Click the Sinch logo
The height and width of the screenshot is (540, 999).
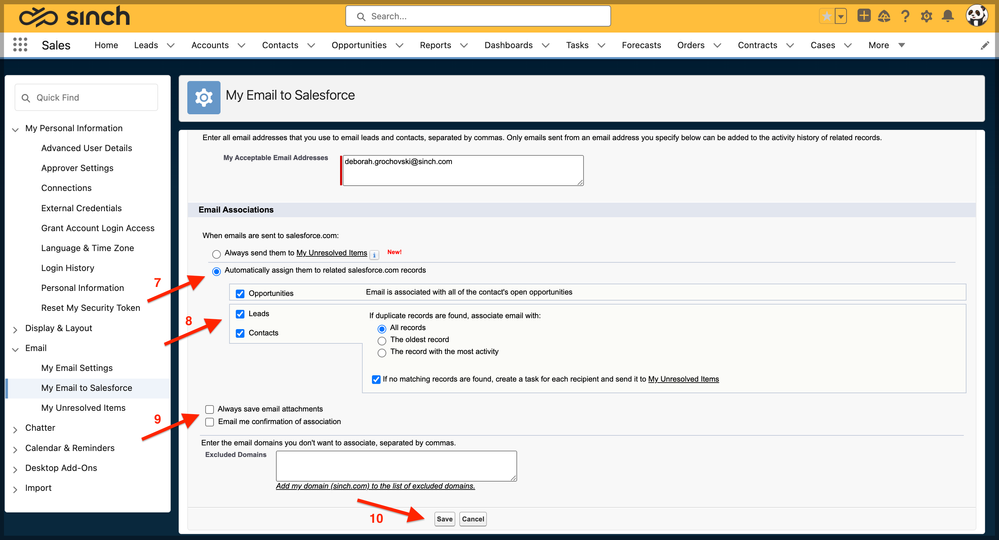click(x=75, y=17)
